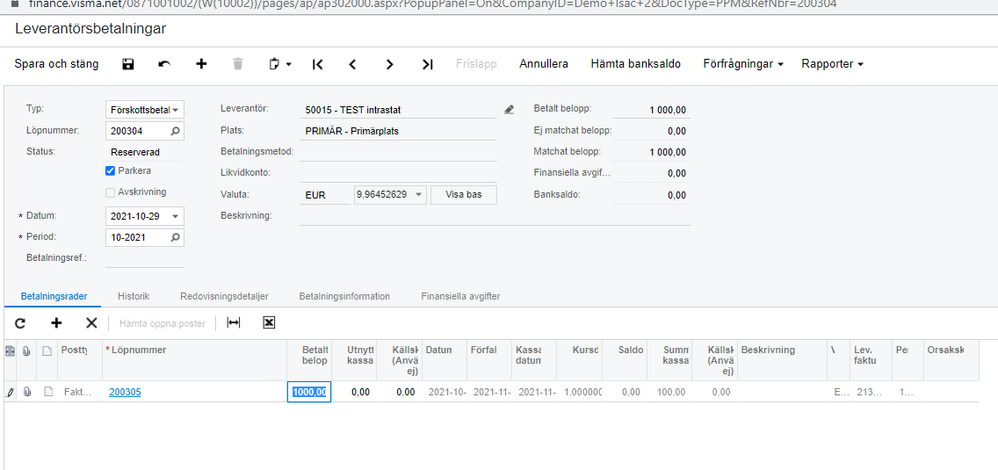Click the note icon on row 200305
998x470 pixels.
pyautogui.click(x=48, y=392)
